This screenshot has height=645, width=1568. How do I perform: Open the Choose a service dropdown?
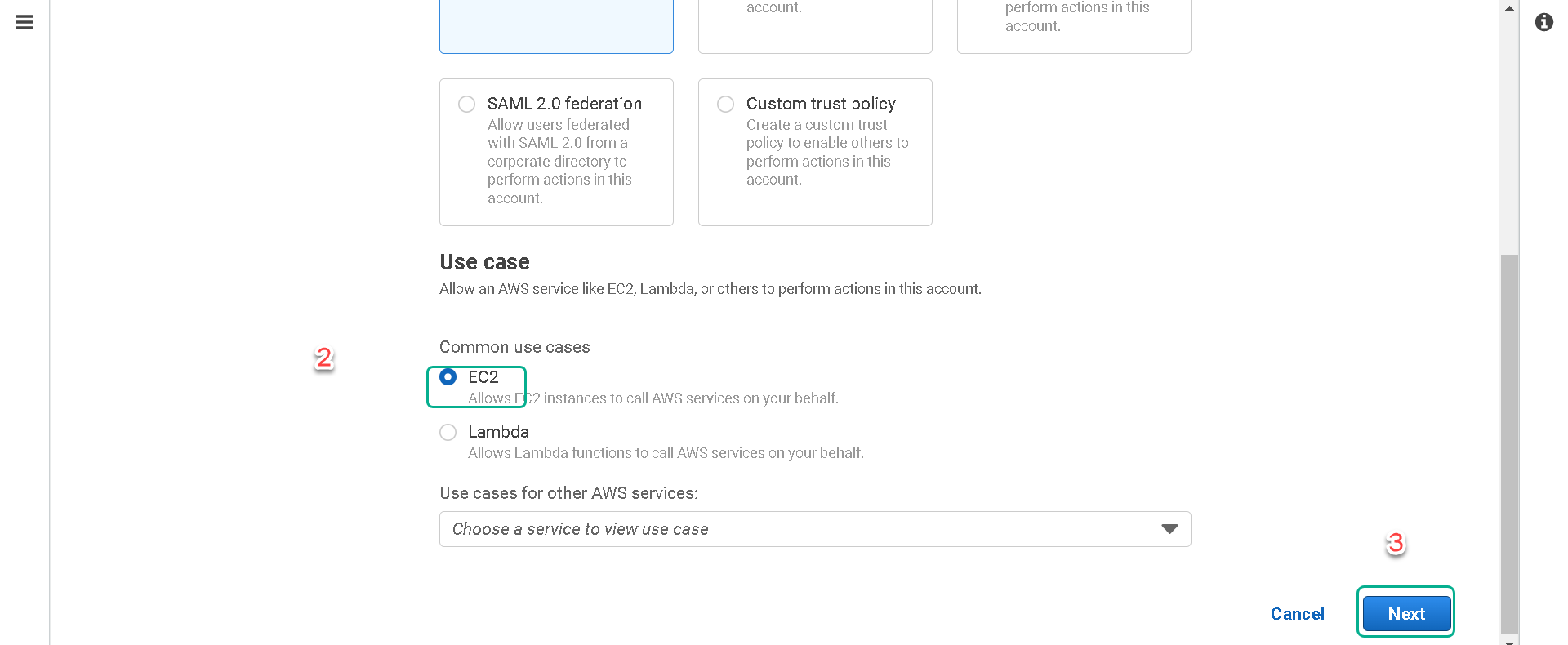tap(815, 529)
